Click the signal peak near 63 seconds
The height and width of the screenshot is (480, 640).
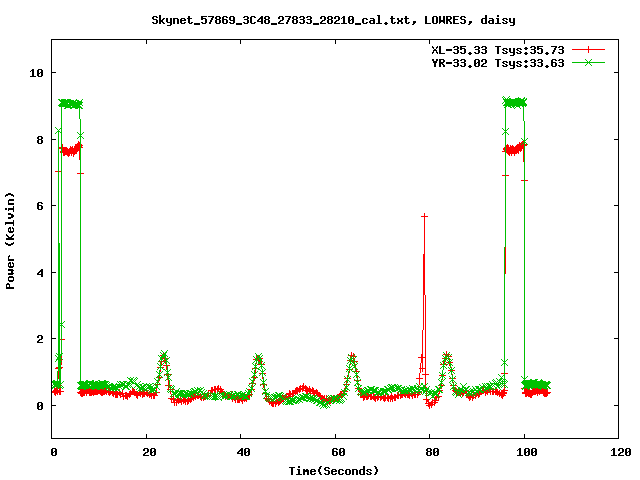352,356
